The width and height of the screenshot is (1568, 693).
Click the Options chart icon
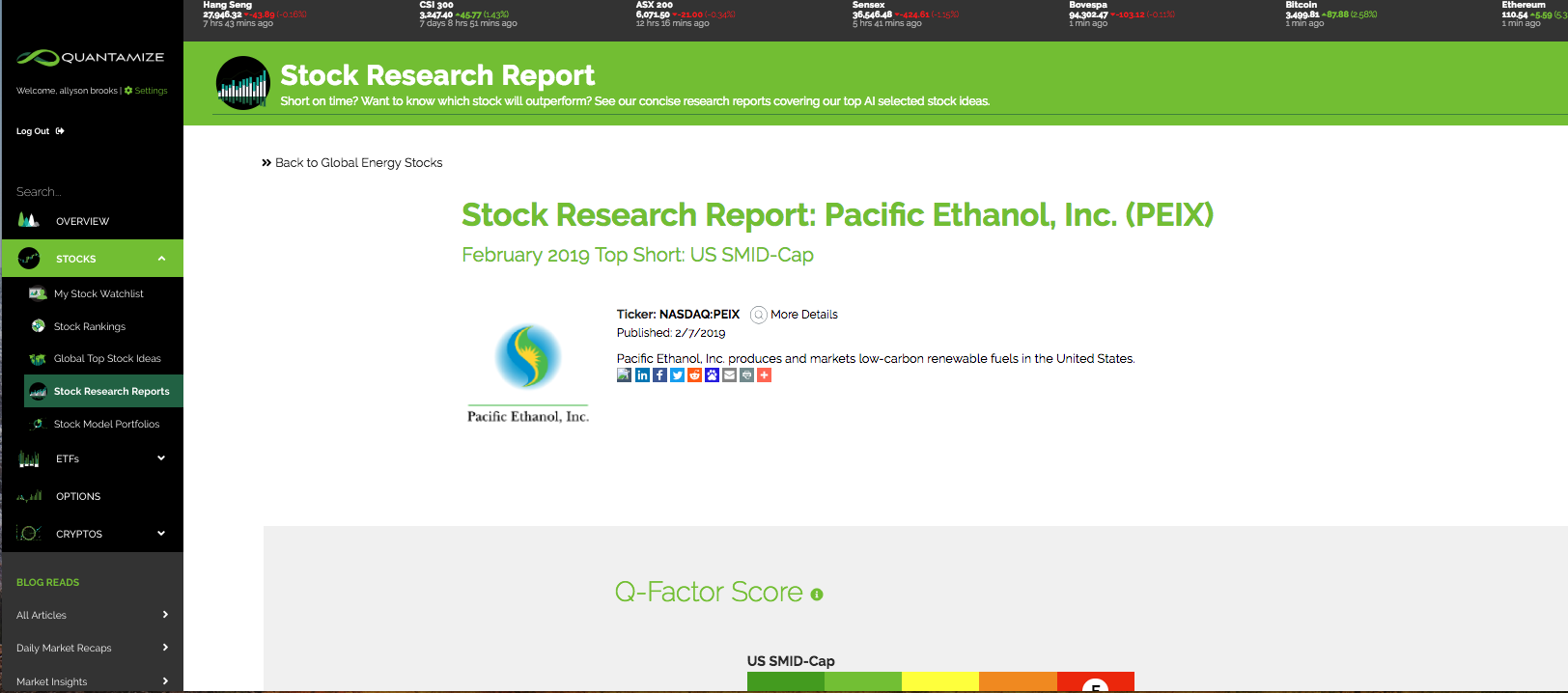[29, 496]
